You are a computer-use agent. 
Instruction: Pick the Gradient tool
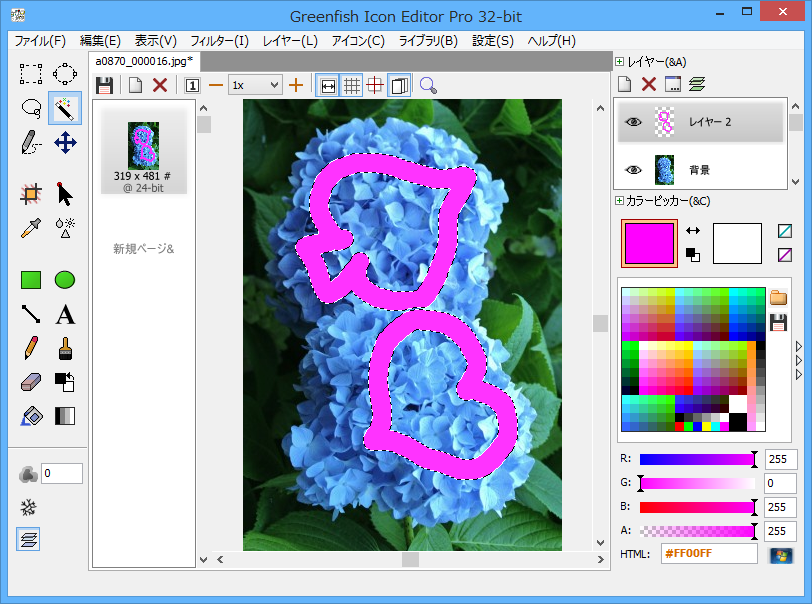coord(64,416)
